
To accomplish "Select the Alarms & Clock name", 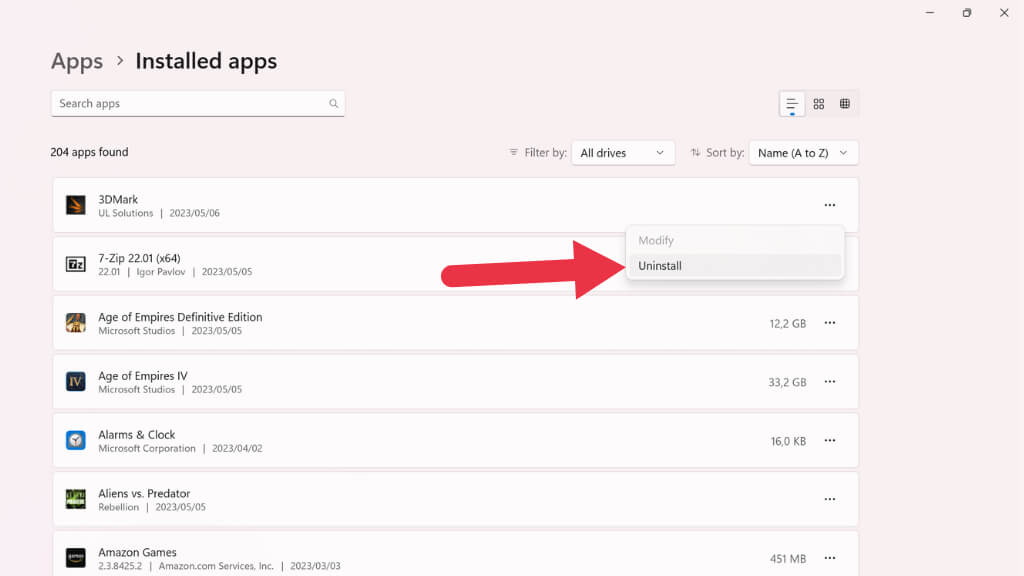I will (136, 434).
